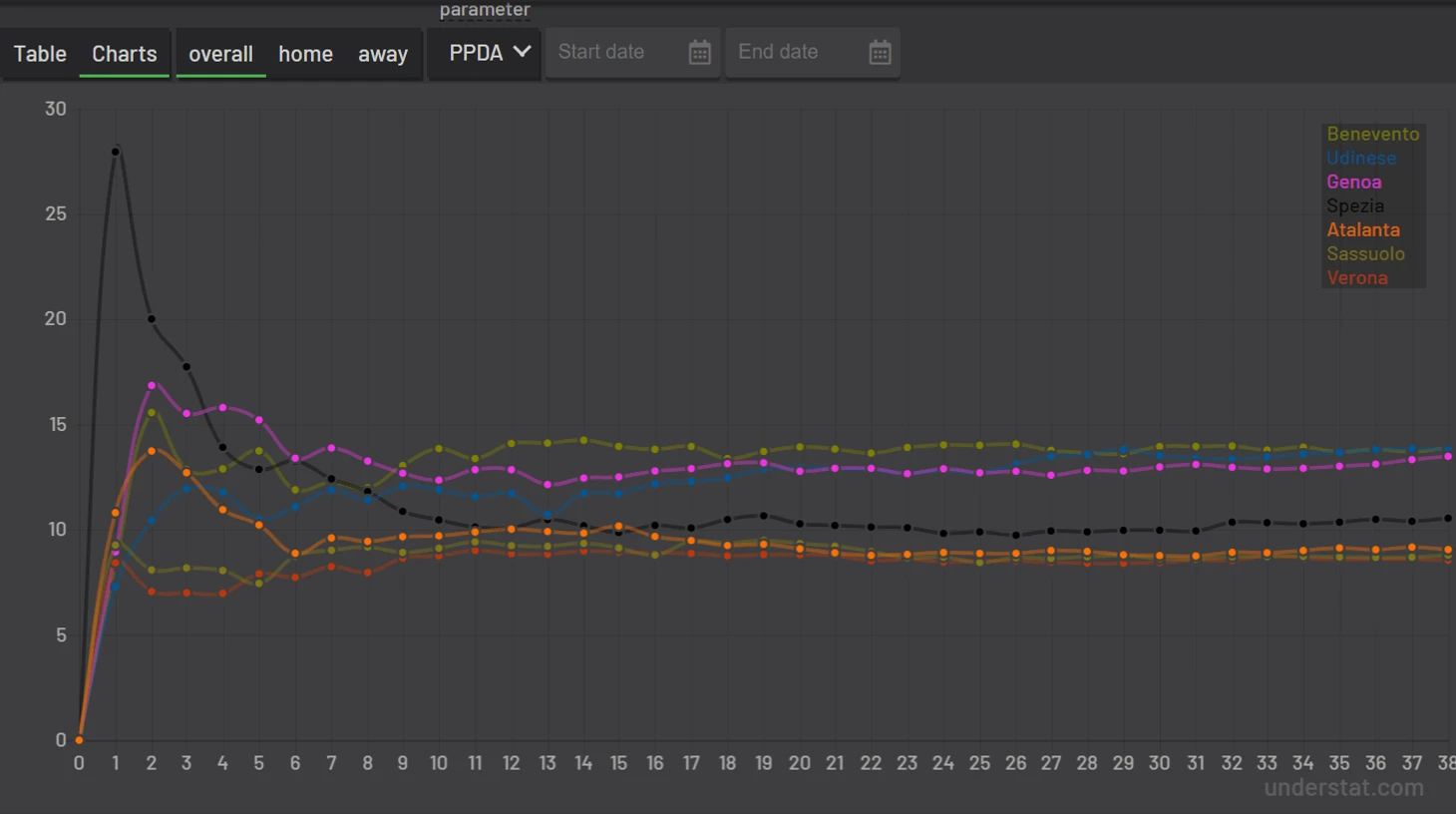The height and width of the screenshot is (814, 1456).
Task: Click Spezia's peak data point at matchday 1
Action: pos(116,152)
